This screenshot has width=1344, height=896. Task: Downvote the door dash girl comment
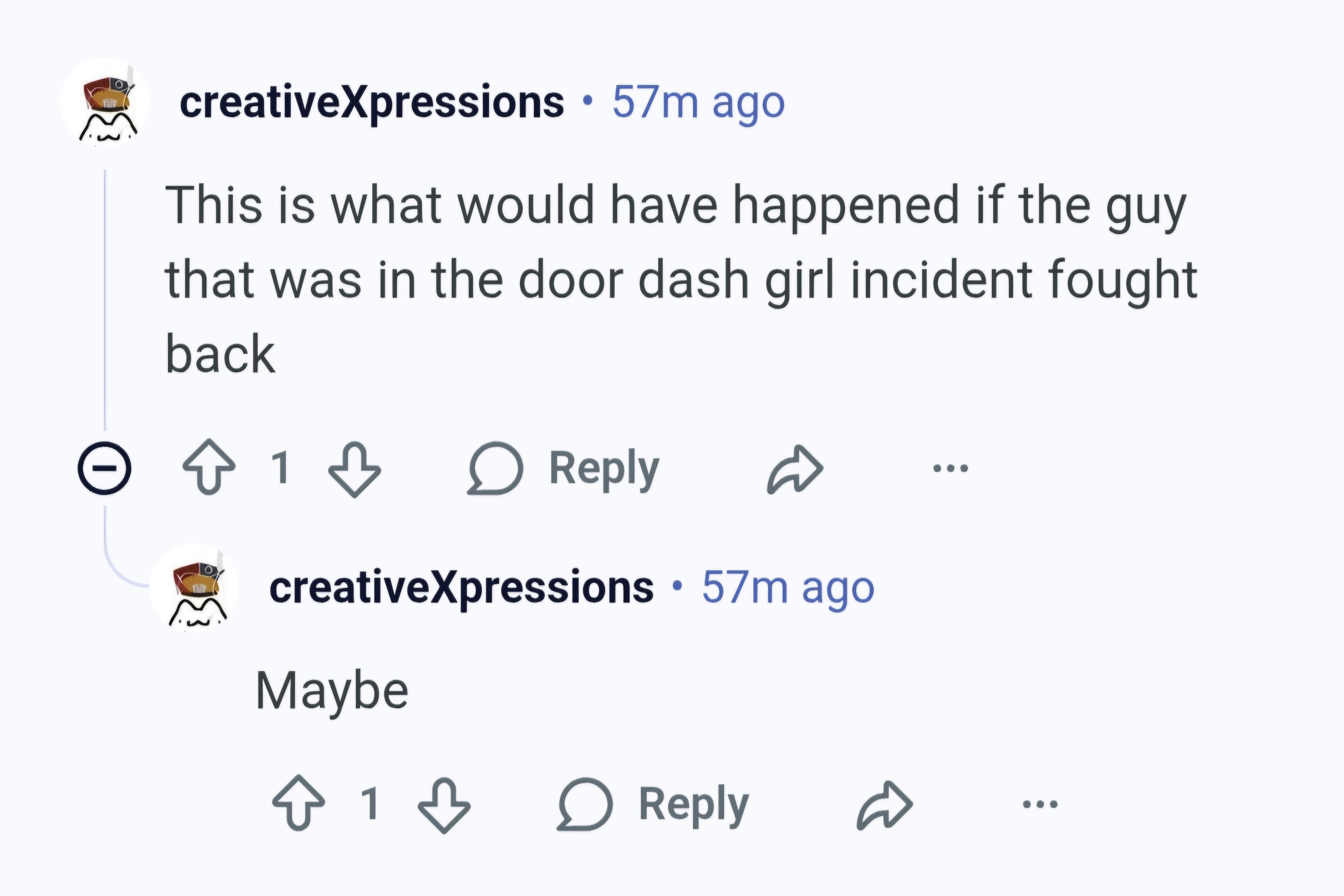(354, 469)
